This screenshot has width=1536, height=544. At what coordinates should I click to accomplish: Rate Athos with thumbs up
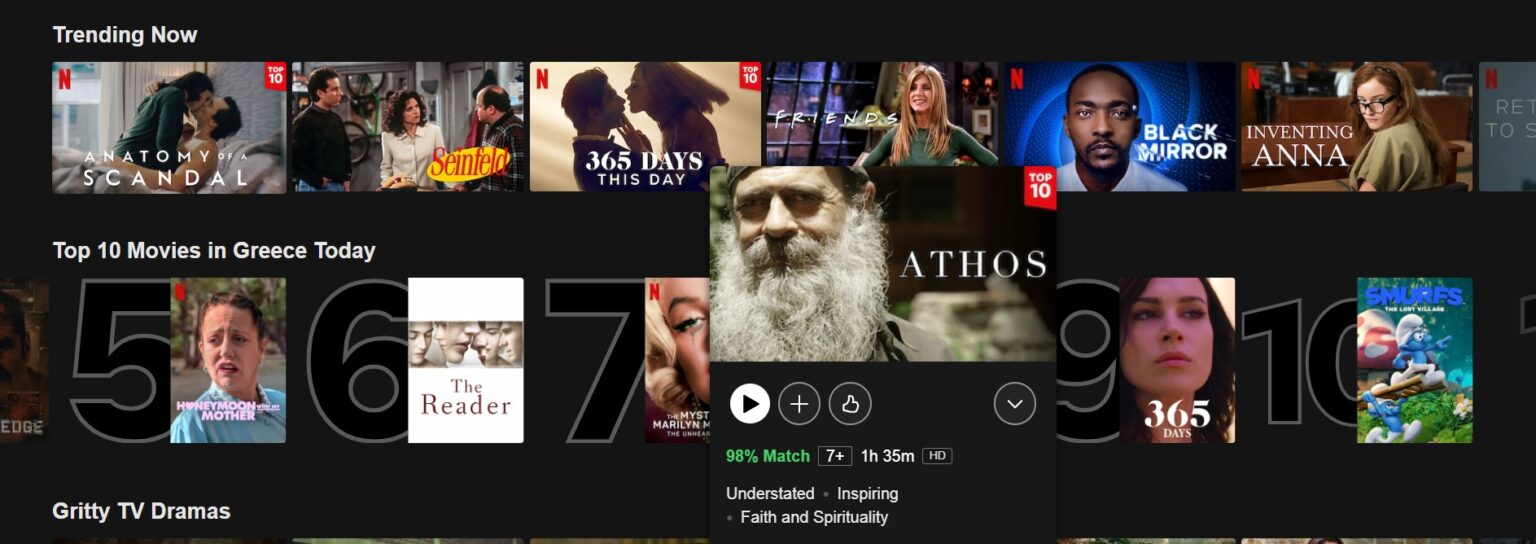click(850, 404)
